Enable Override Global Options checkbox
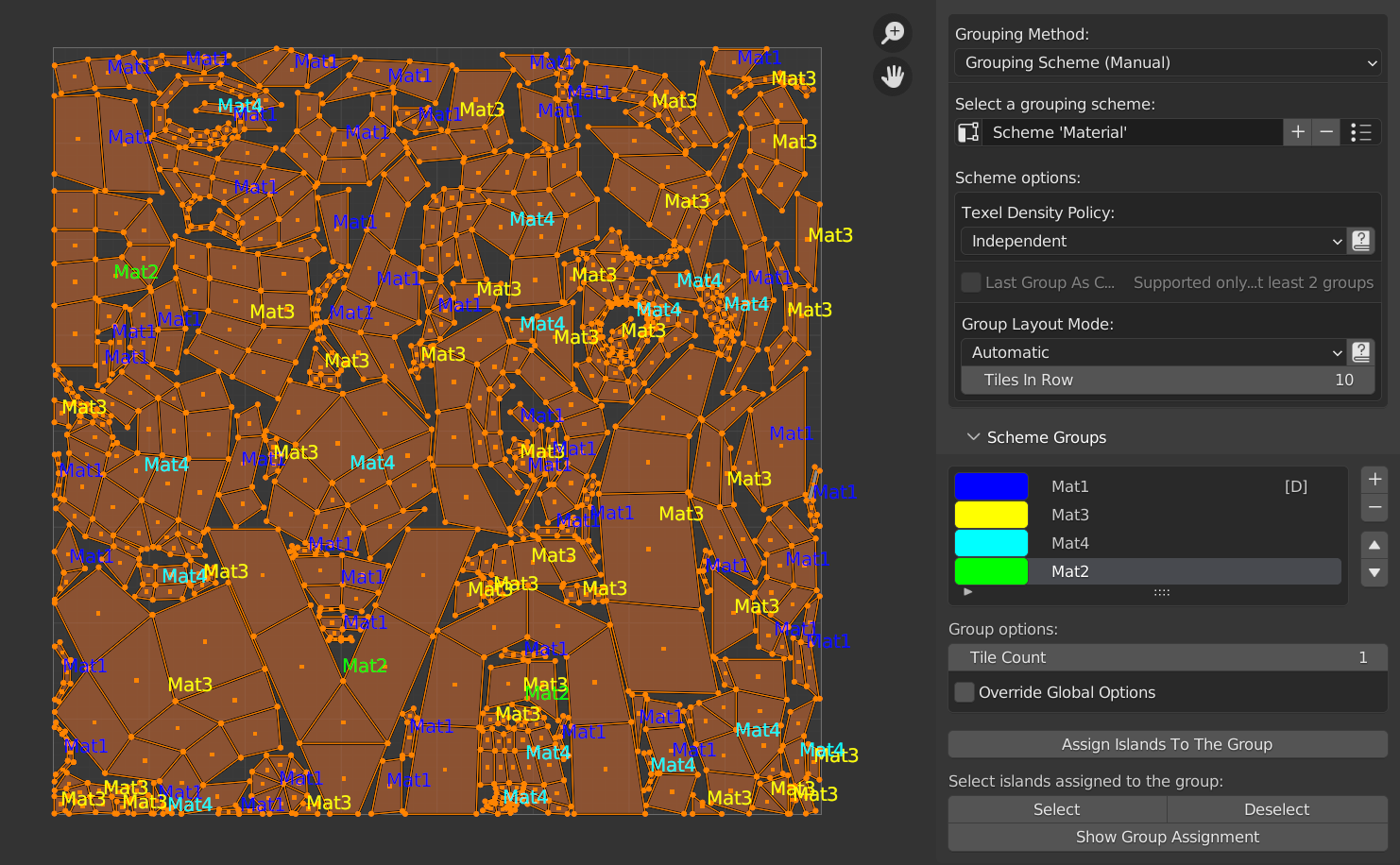Screen dimensions: 1400x865 965,692
